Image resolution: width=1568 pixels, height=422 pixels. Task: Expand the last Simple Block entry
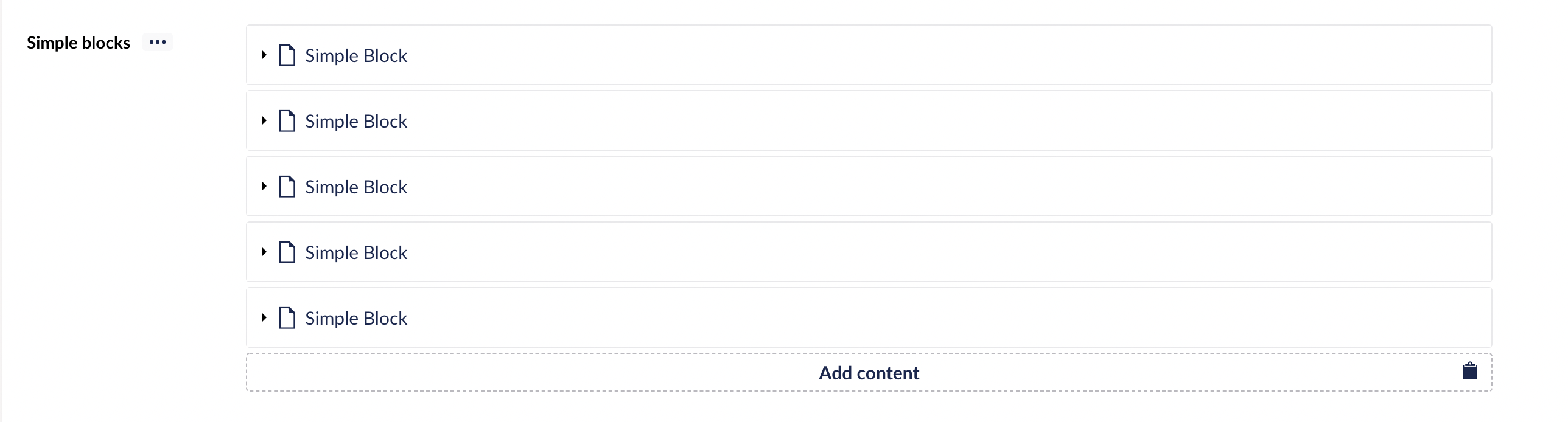[264, 317]
